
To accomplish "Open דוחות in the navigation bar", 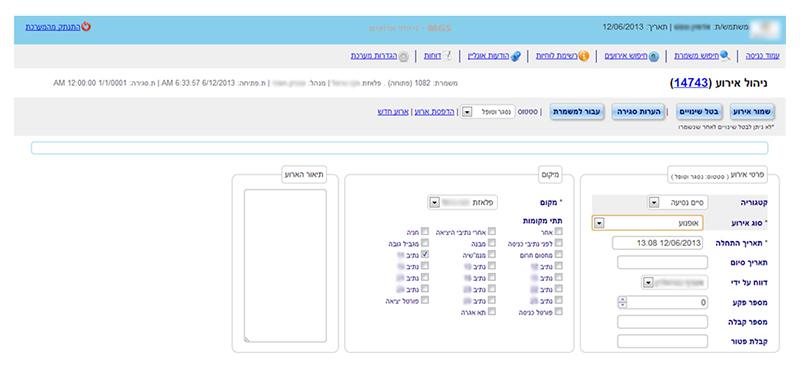I will point(432,56).
